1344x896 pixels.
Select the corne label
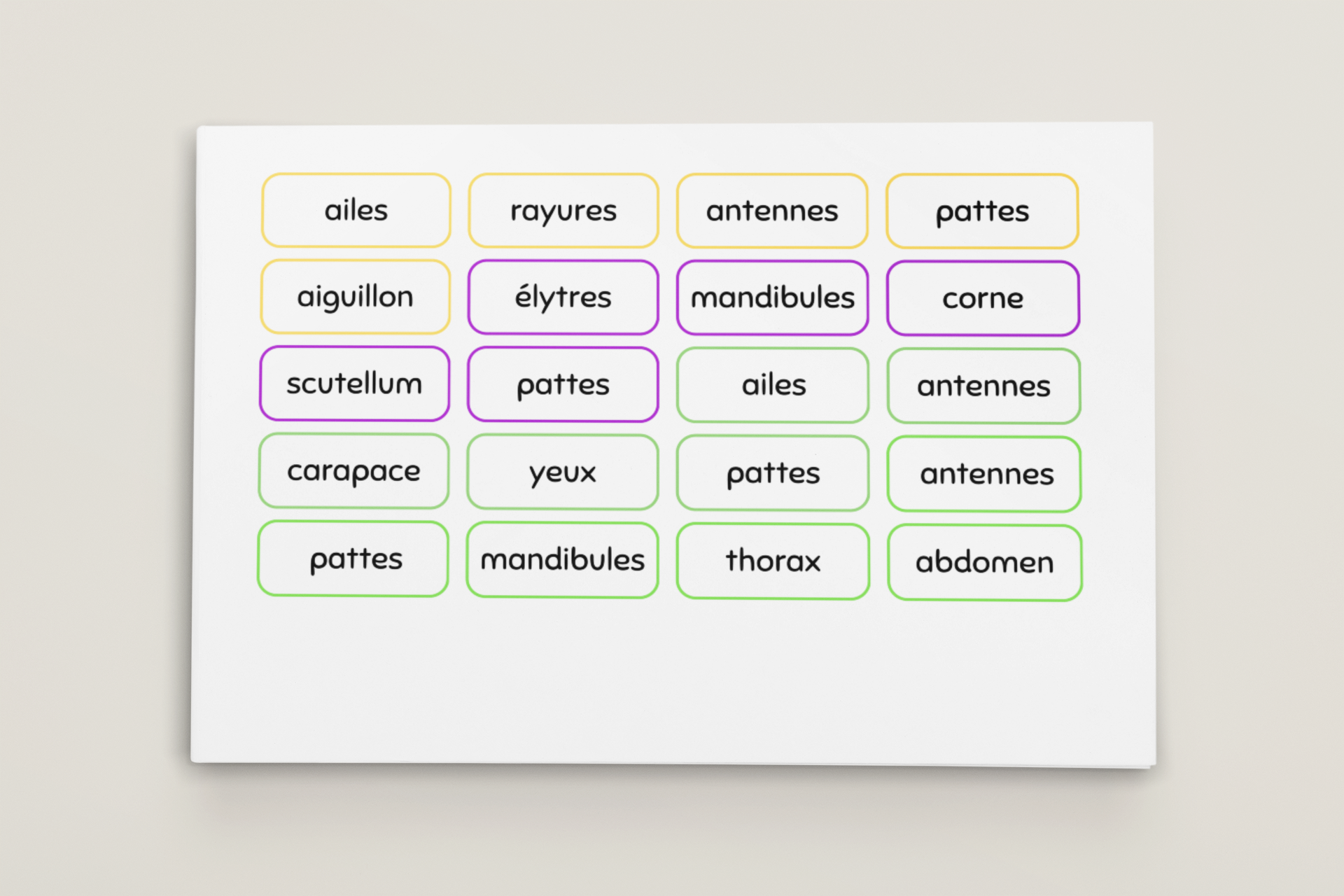[983, 299]
